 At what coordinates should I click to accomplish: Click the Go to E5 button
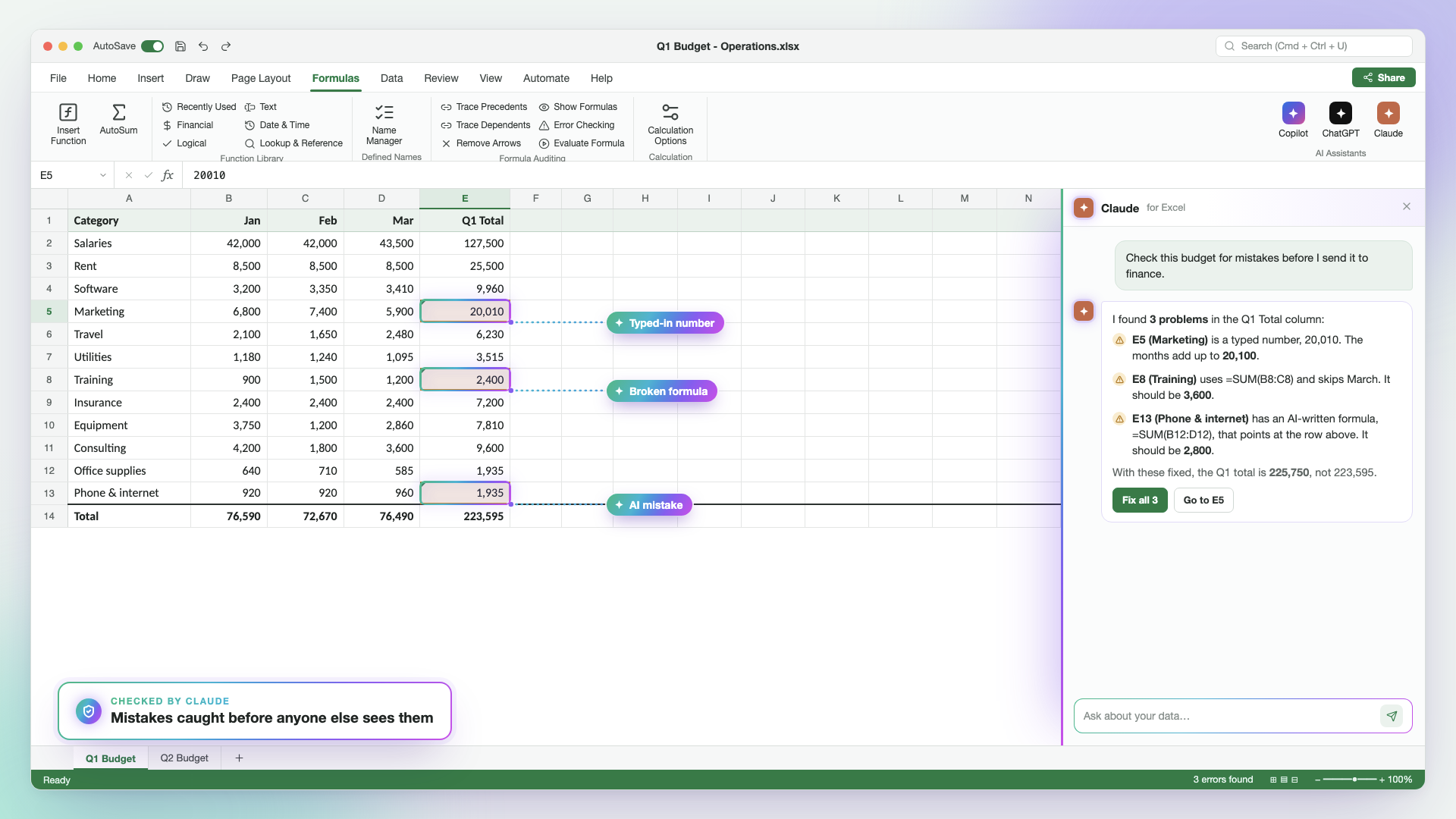click(x=1203, y=500)
